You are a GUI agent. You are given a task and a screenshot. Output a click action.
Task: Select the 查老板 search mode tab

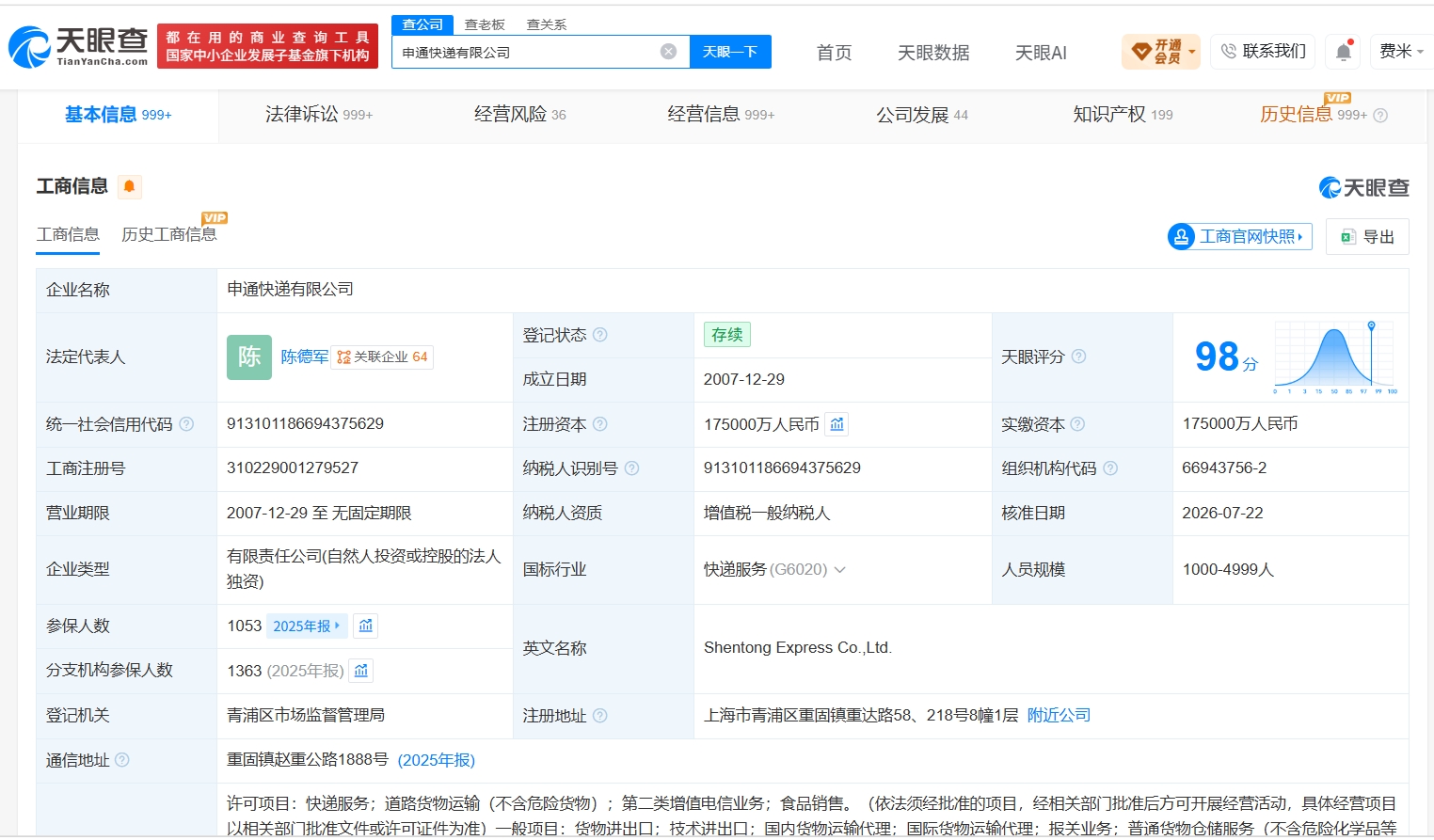click(x=485, y=24)
